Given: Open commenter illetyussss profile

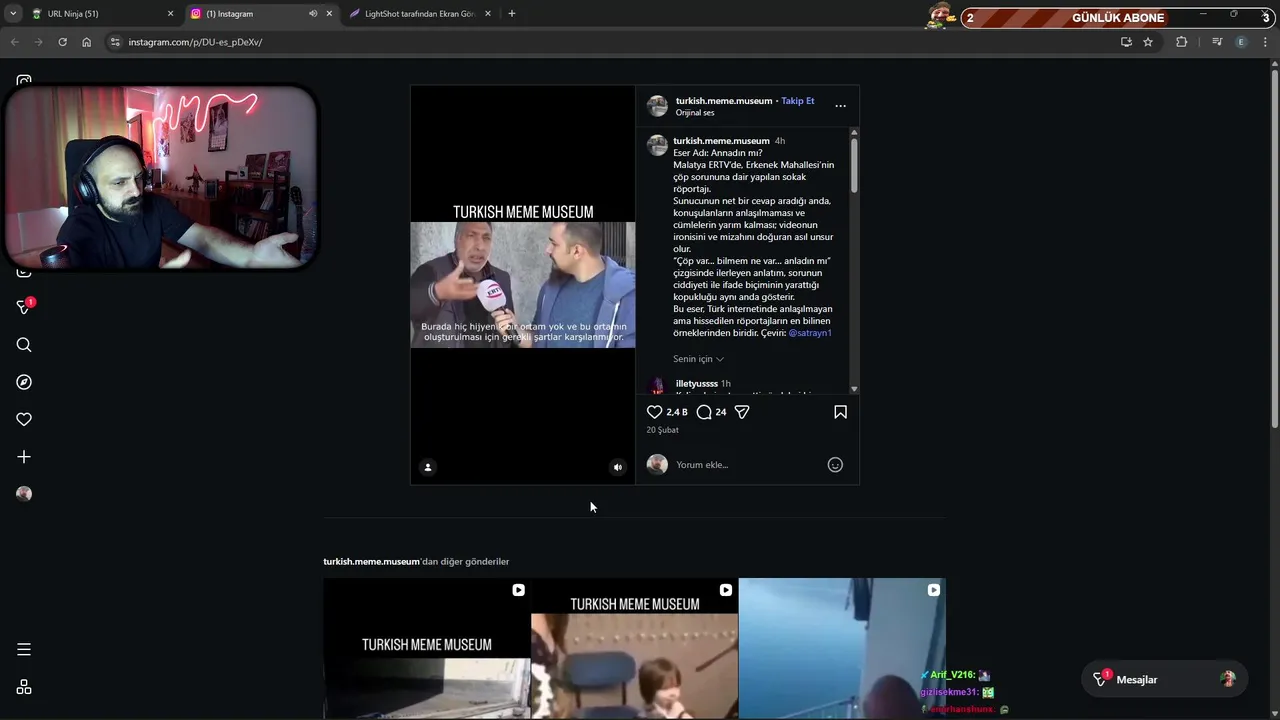Looking at the screenshot, I should pyautogui.click(x=696, y=384).
